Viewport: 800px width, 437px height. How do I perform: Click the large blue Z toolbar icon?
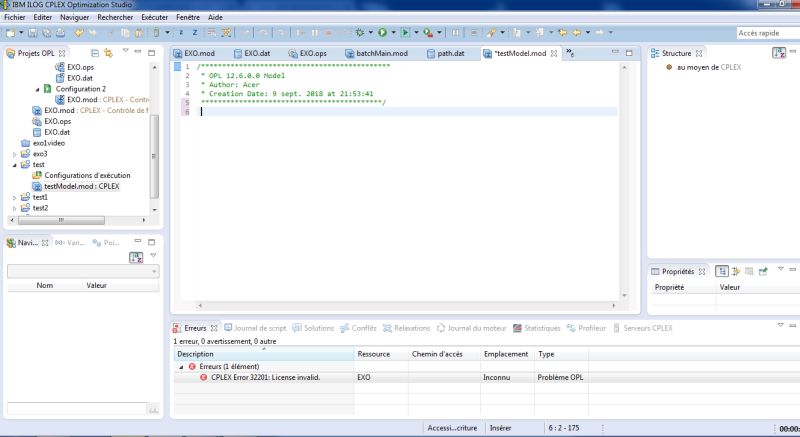[x=195, y=33]
